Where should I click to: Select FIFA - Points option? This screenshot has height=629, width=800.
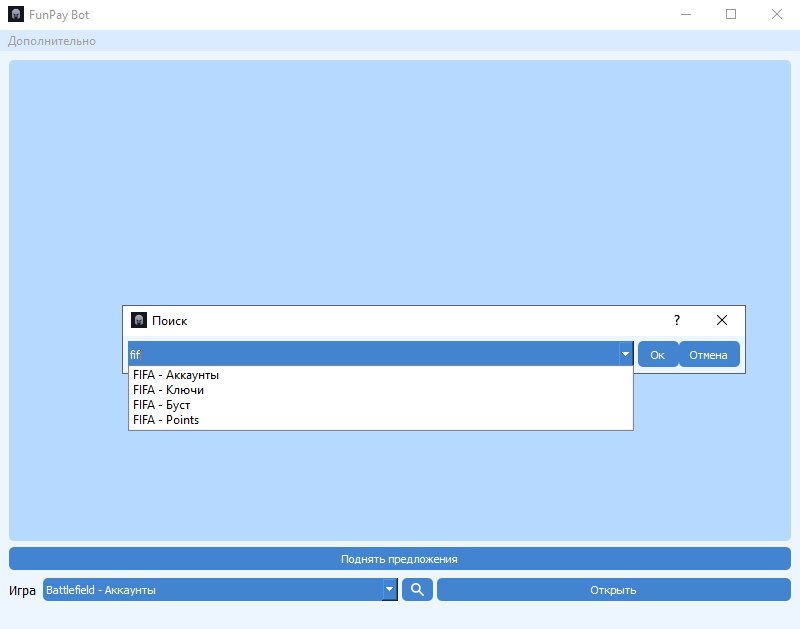(381, 420)
